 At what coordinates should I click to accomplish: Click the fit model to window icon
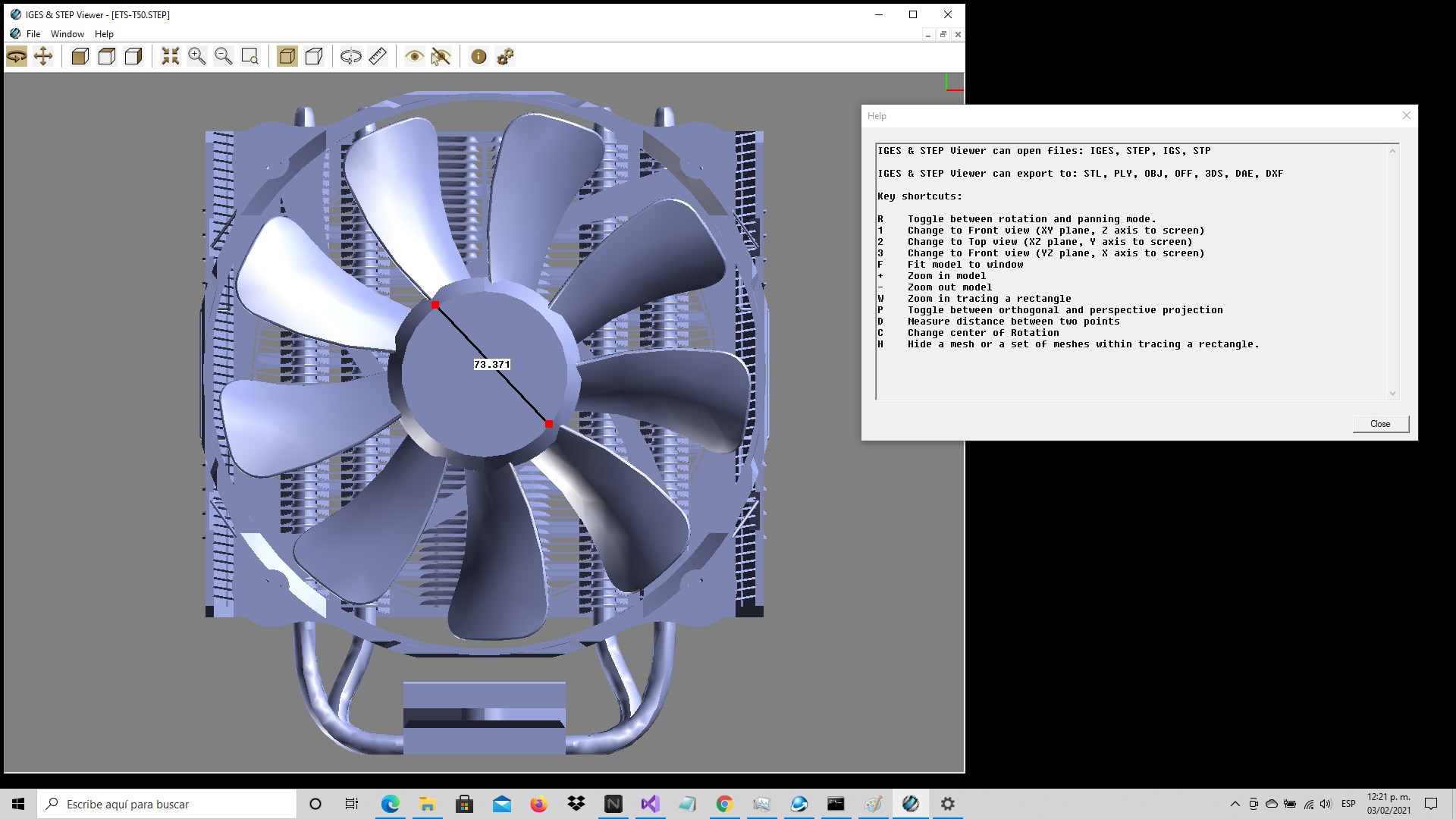pyautogui.click(x=171, y=56)
